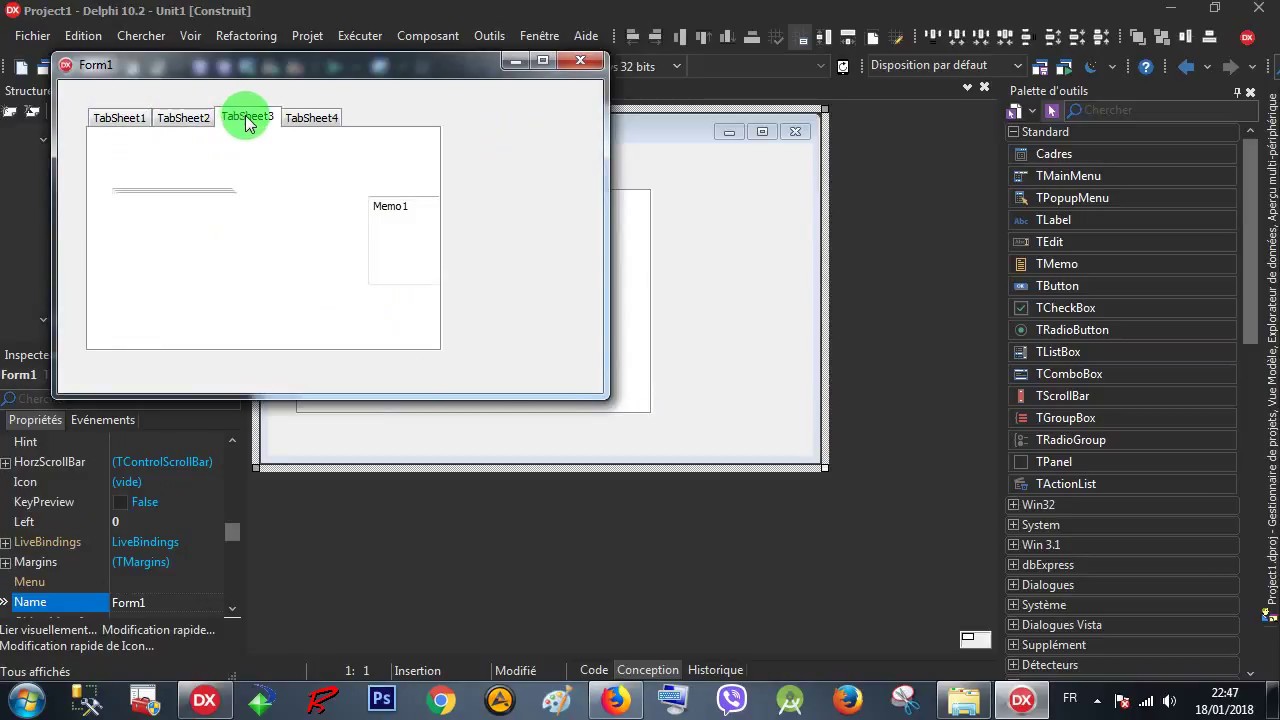Click the red DX icon in menu bar

point(1247,37)
